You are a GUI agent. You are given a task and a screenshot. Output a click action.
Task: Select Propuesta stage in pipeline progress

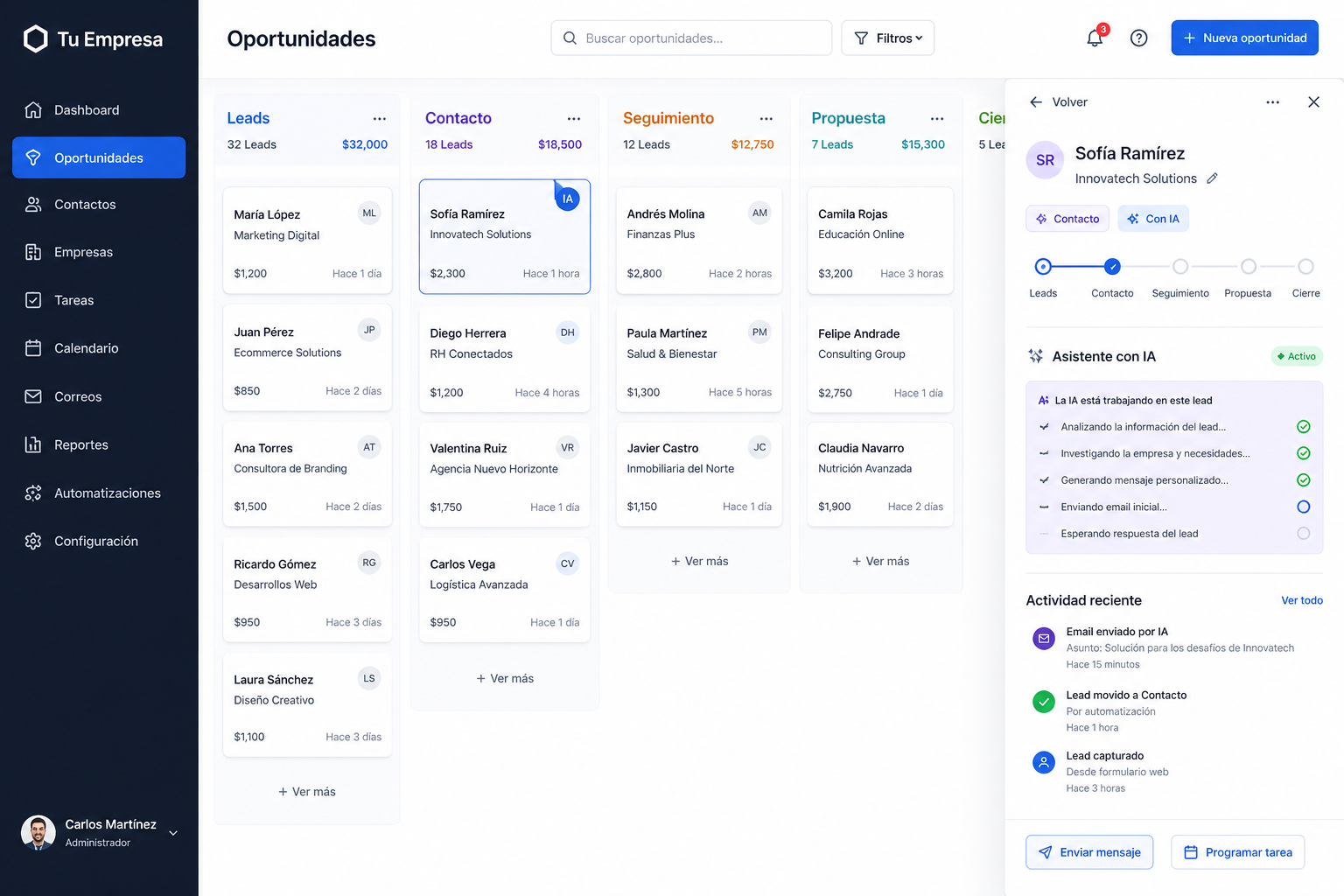point(1249,266)
